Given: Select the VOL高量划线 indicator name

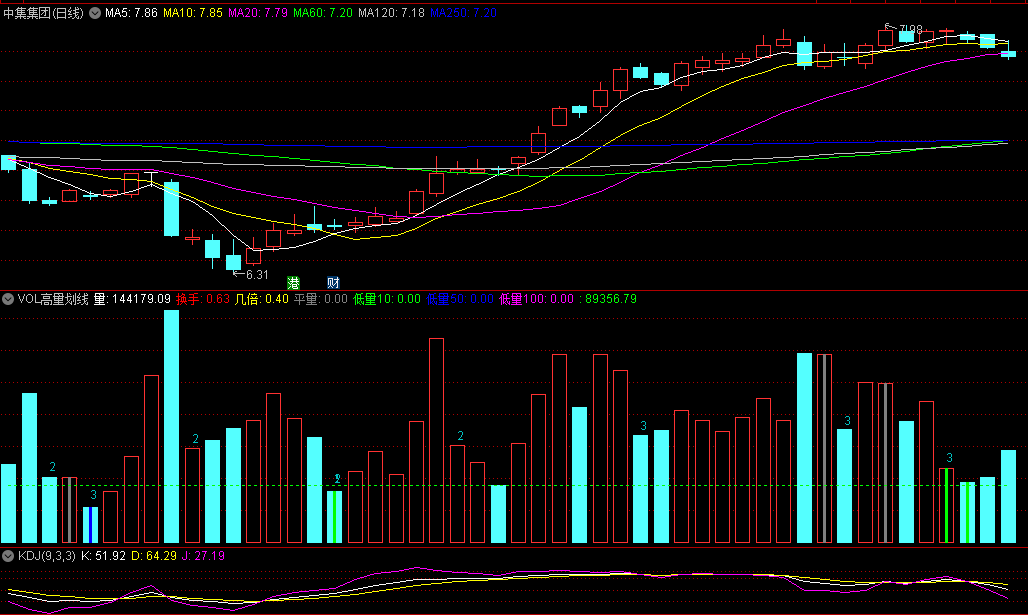Looking at the screenshot, I should [53, 299].
